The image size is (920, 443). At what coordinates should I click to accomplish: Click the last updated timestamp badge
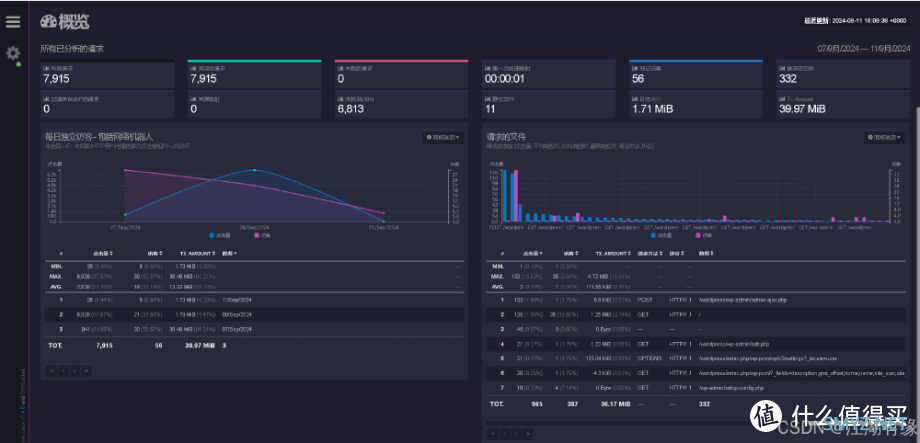pyautogui.click(x=856, y=21)
